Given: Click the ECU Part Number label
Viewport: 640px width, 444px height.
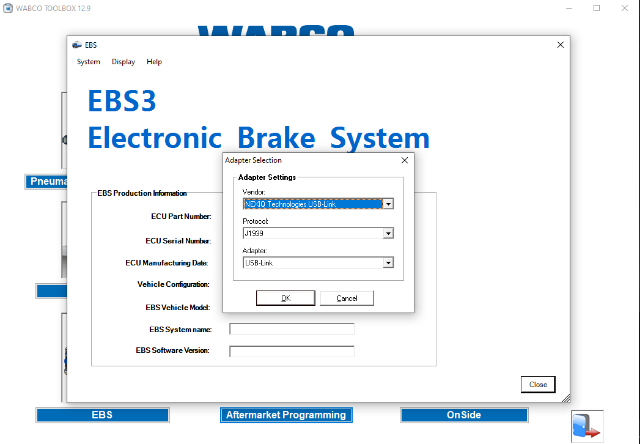Looking at the screenshot, I should click(181, 216).
